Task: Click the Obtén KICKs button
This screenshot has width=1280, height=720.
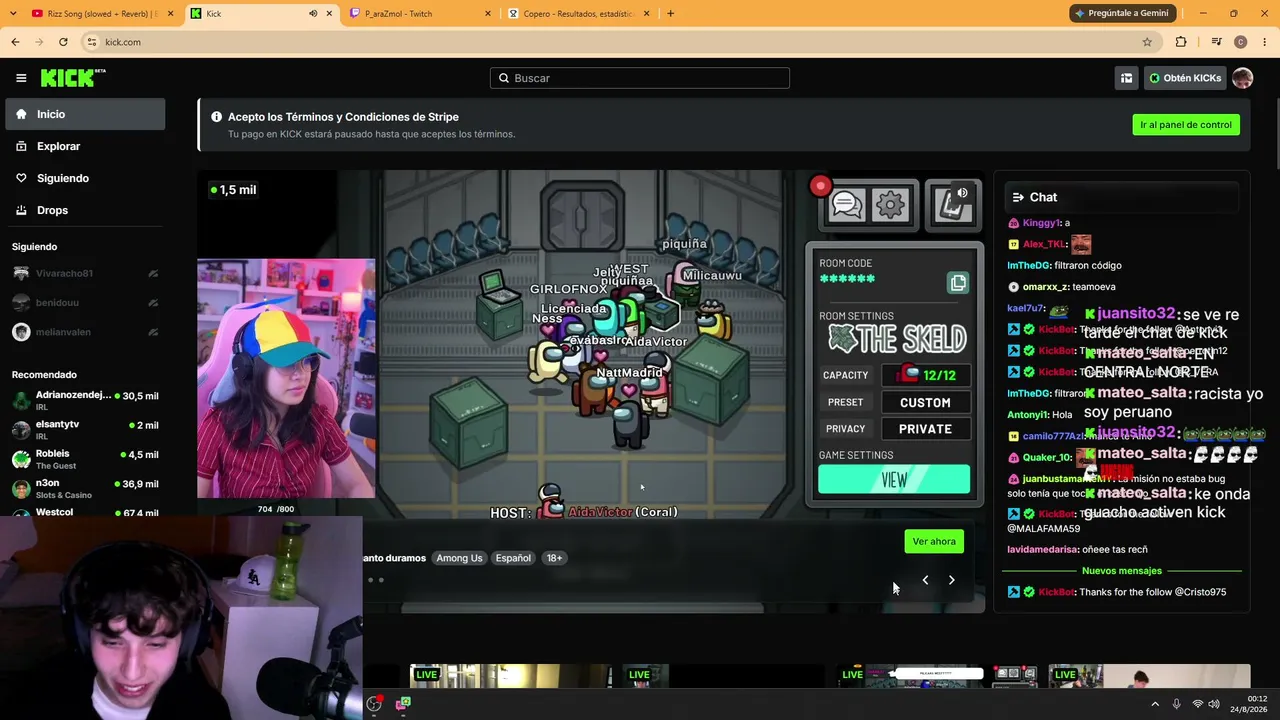Action: (1185, 78)
